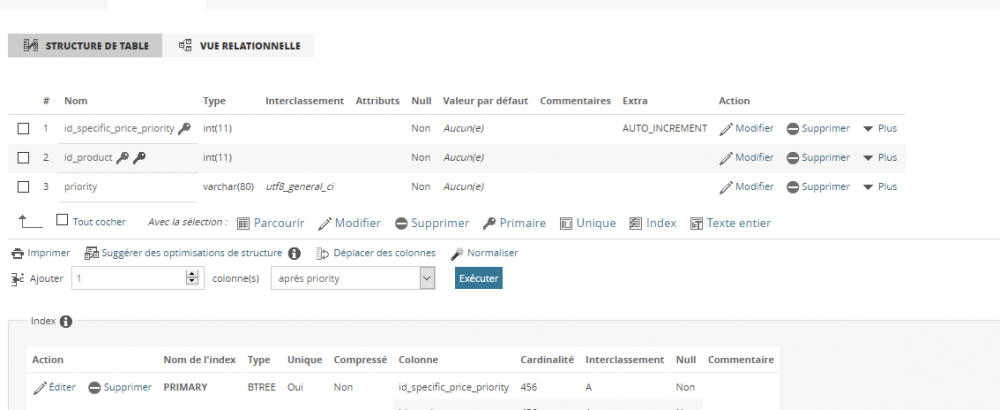Click the delete icon for priority row
This screenshot has width=1000, height=410.
pyautogui.click(x=793, y=187)
